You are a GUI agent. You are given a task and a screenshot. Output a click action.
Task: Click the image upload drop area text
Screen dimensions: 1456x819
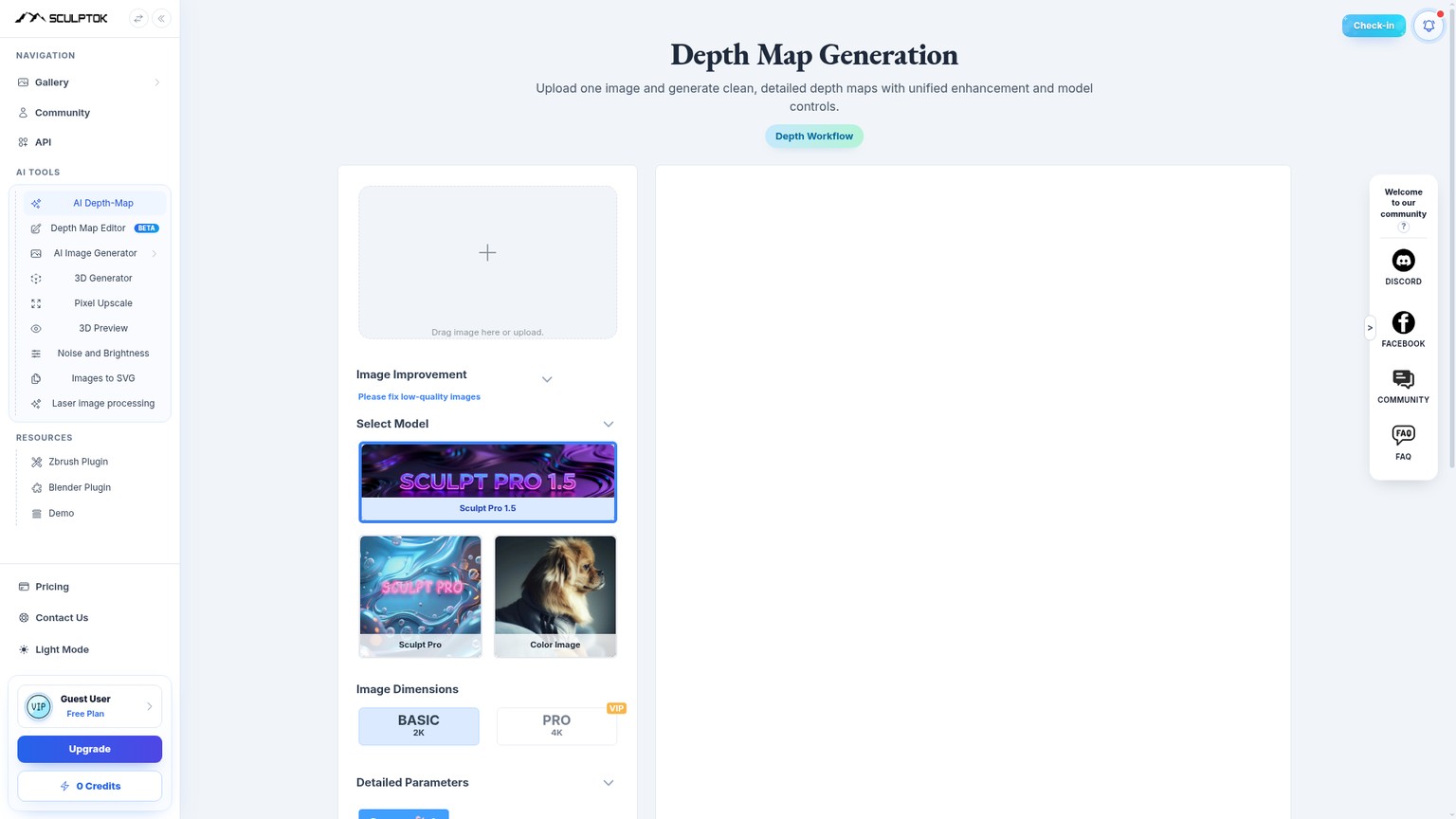tap(487, 333)
